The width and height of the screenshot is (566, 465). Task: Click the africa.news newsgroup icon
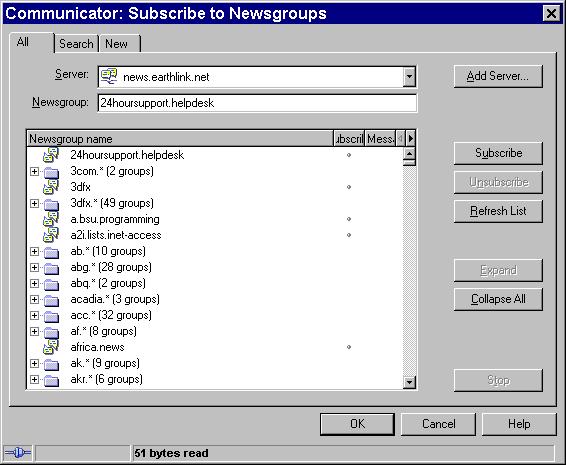tap(51, 347)
